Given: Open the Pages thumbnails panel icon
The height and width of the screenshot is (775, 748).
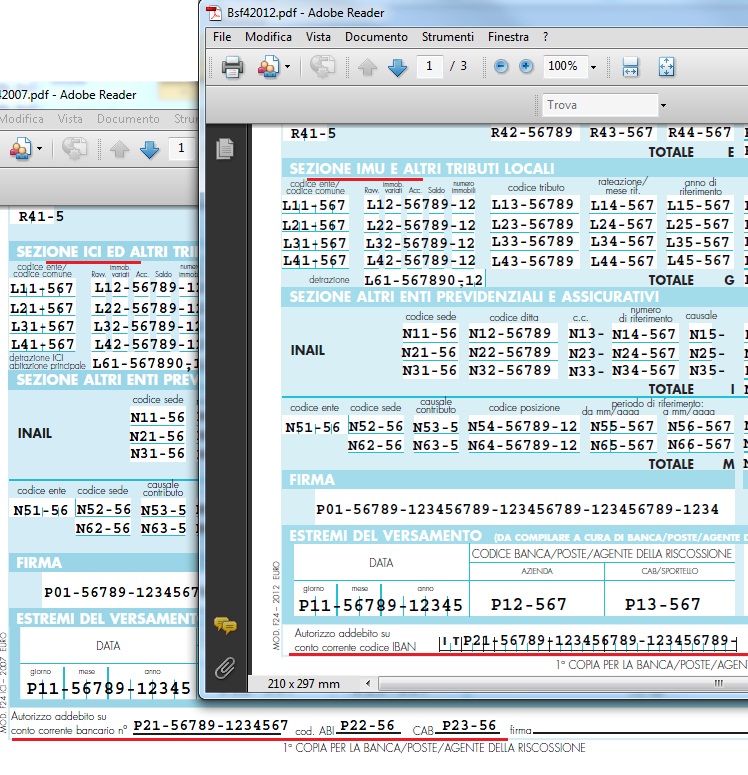Looking at the screenshot, I should pos(225,149).
